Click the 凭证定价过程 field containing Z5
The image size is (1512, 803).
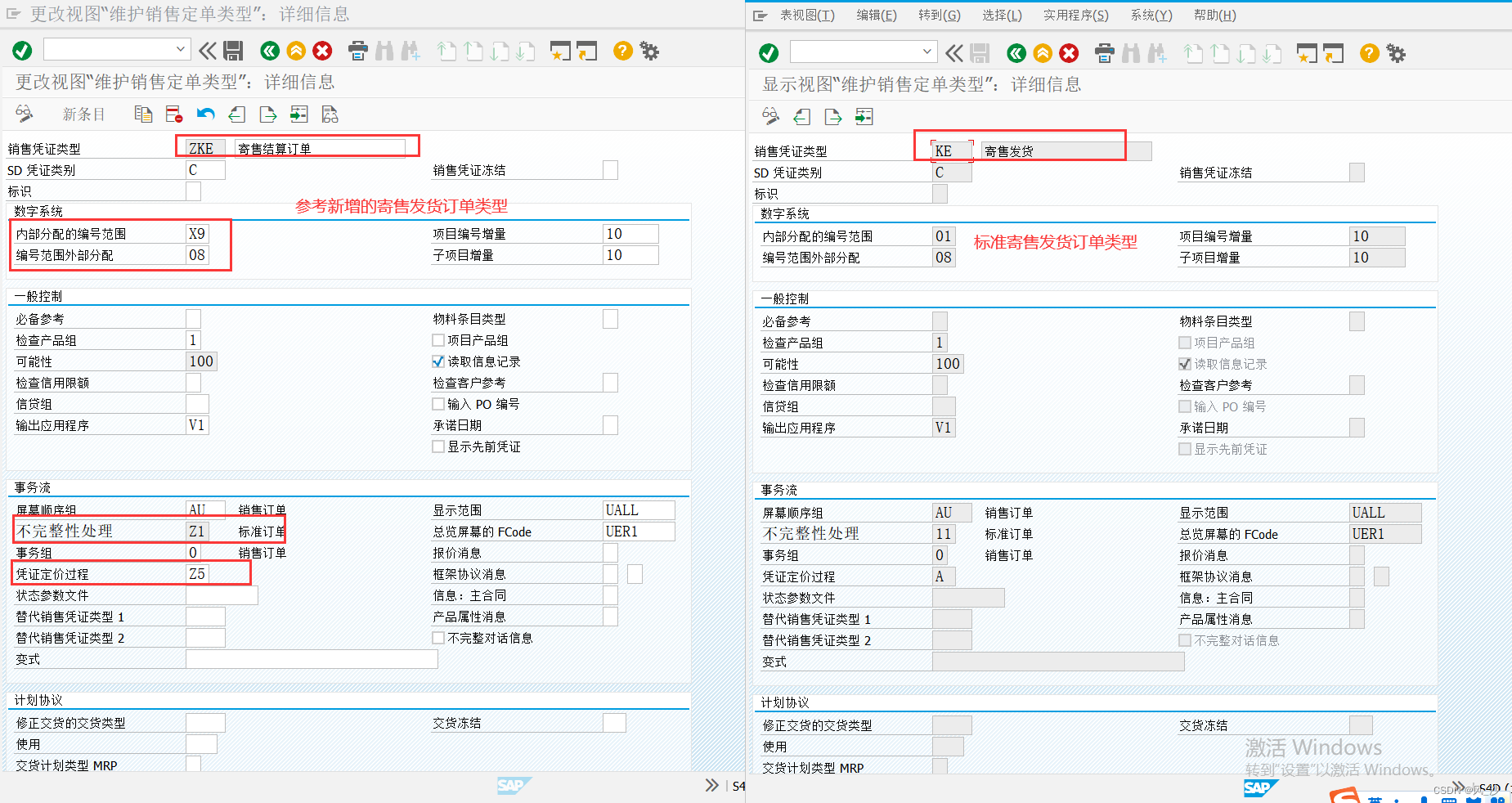[195, 573]
